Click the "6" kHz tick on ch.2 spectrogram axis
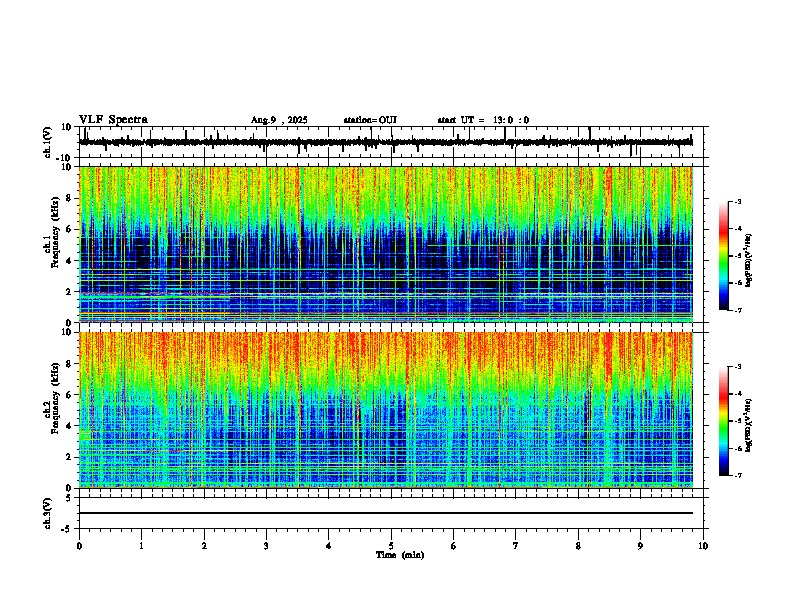Image resolution: width=792 pixels, height=612 pixels. [x=70, y=394]
